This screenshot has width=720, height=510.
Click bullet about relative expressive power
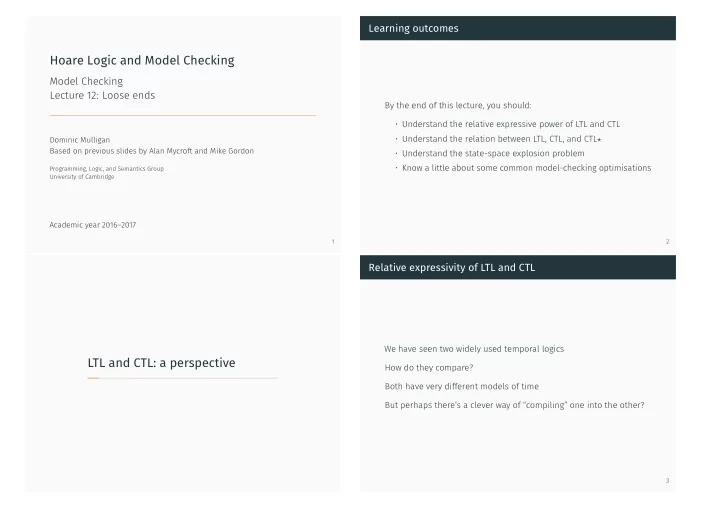[511, 124]
